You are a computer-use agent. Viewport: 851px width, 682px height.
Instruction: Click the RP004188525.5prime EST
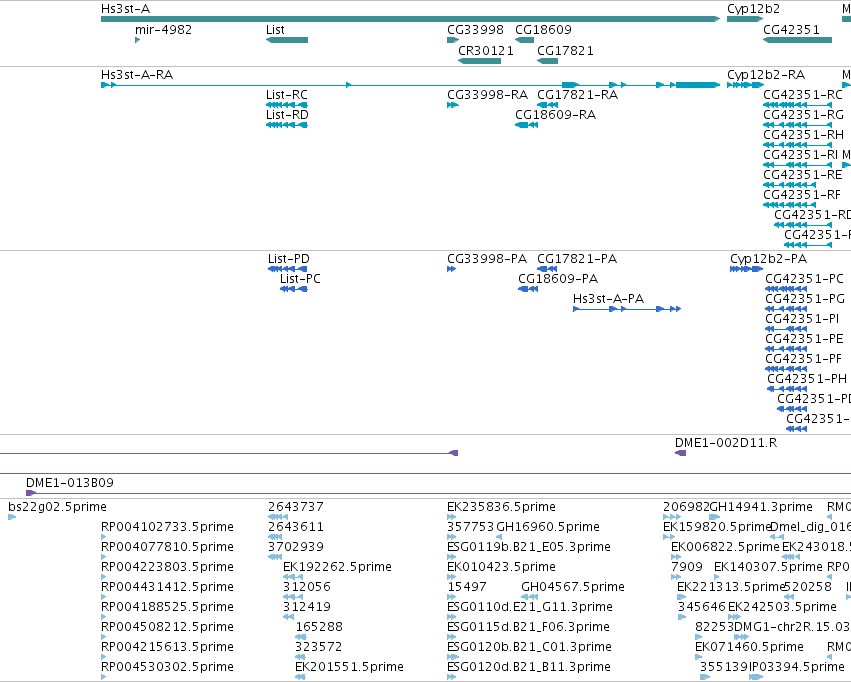click(x=104, y=617)
